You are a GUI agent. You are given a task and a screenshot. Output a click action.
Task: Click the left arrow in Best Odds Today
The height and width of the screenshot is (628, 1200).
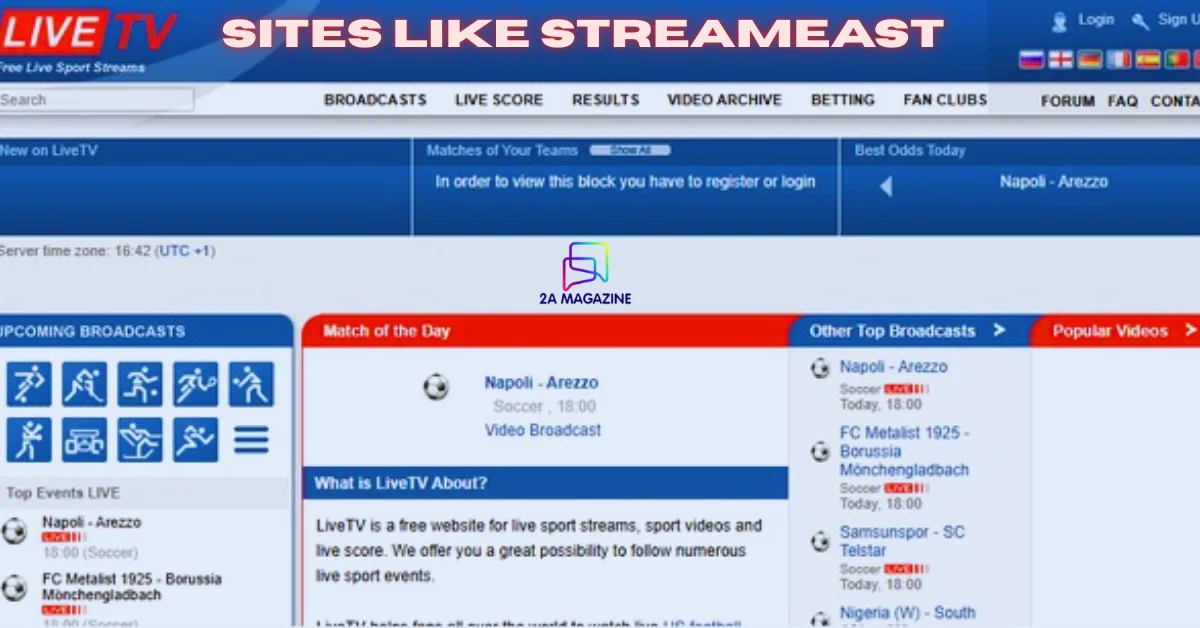tap(885, 187)
